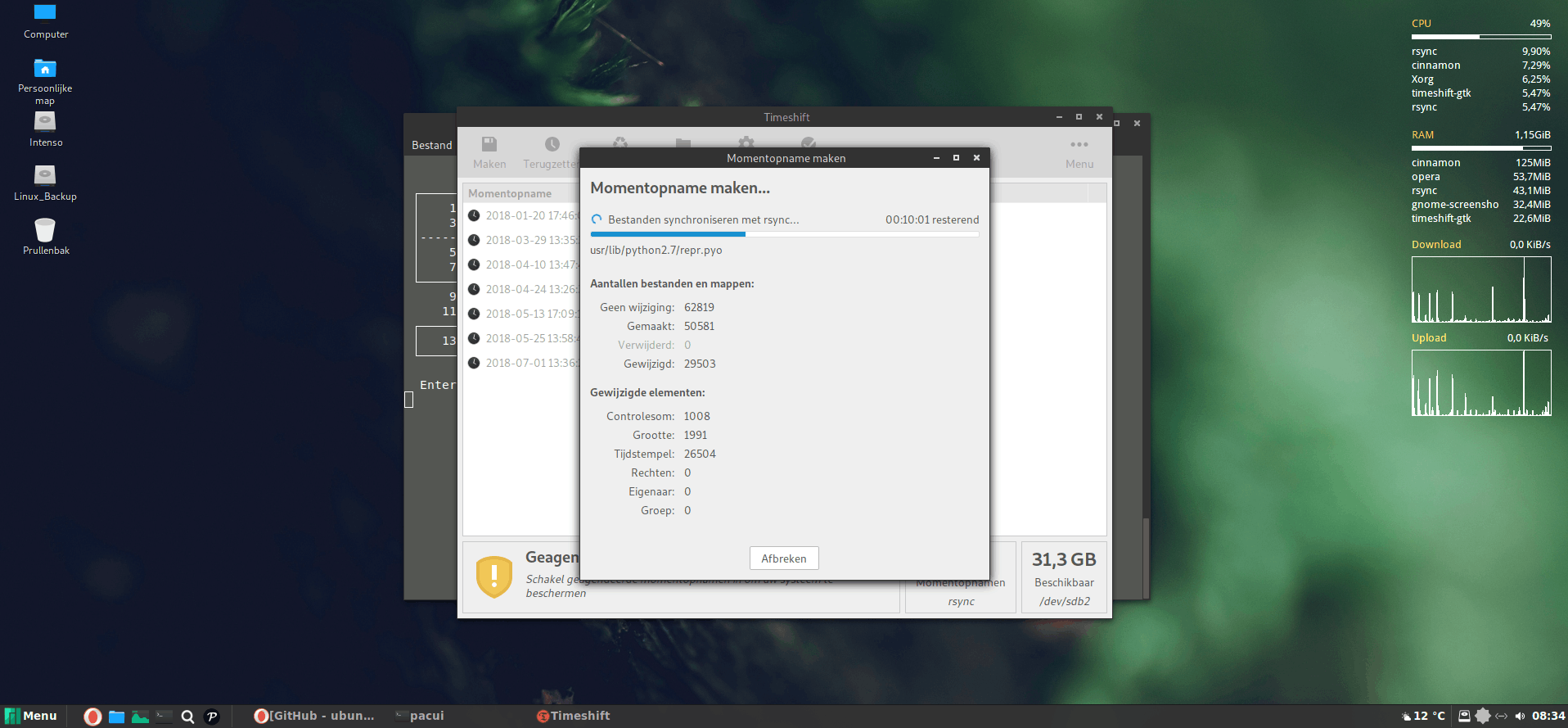Click the Upload network graph
Viewport: 1568px width, 728px height.
1481,383
